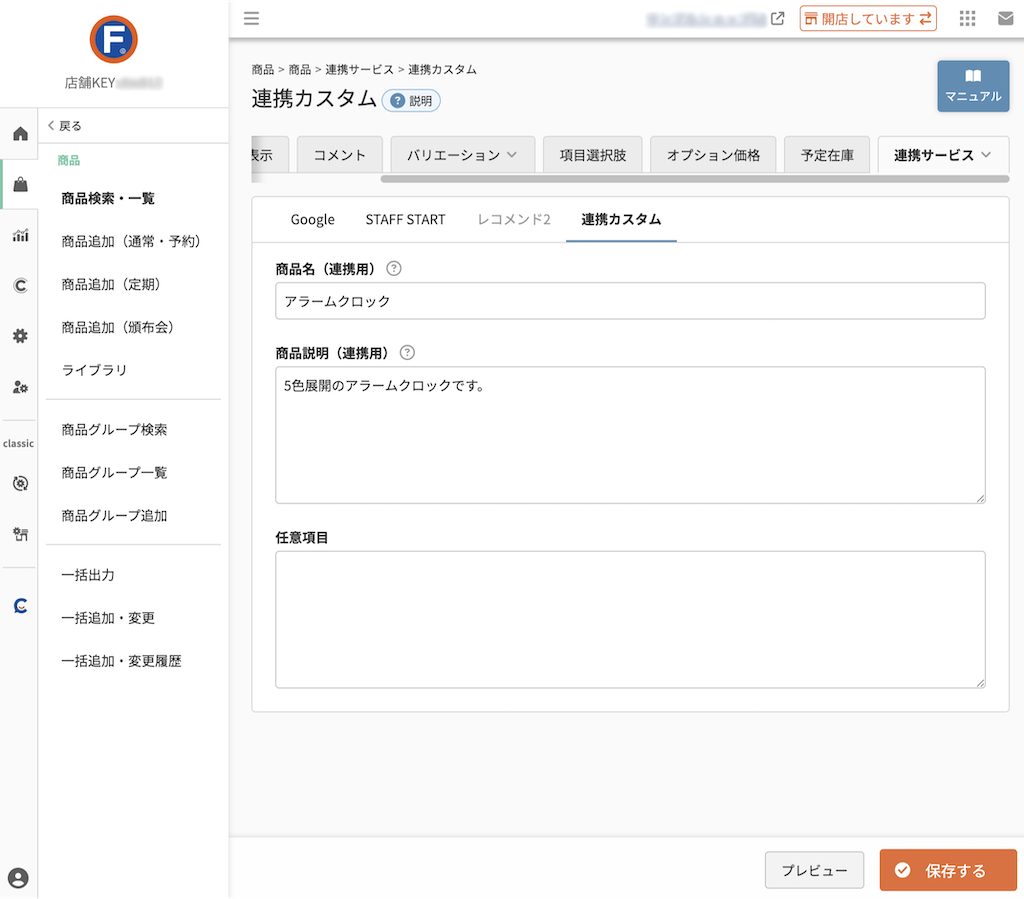Toggle the hamburger menu icon

pos(251,18)
